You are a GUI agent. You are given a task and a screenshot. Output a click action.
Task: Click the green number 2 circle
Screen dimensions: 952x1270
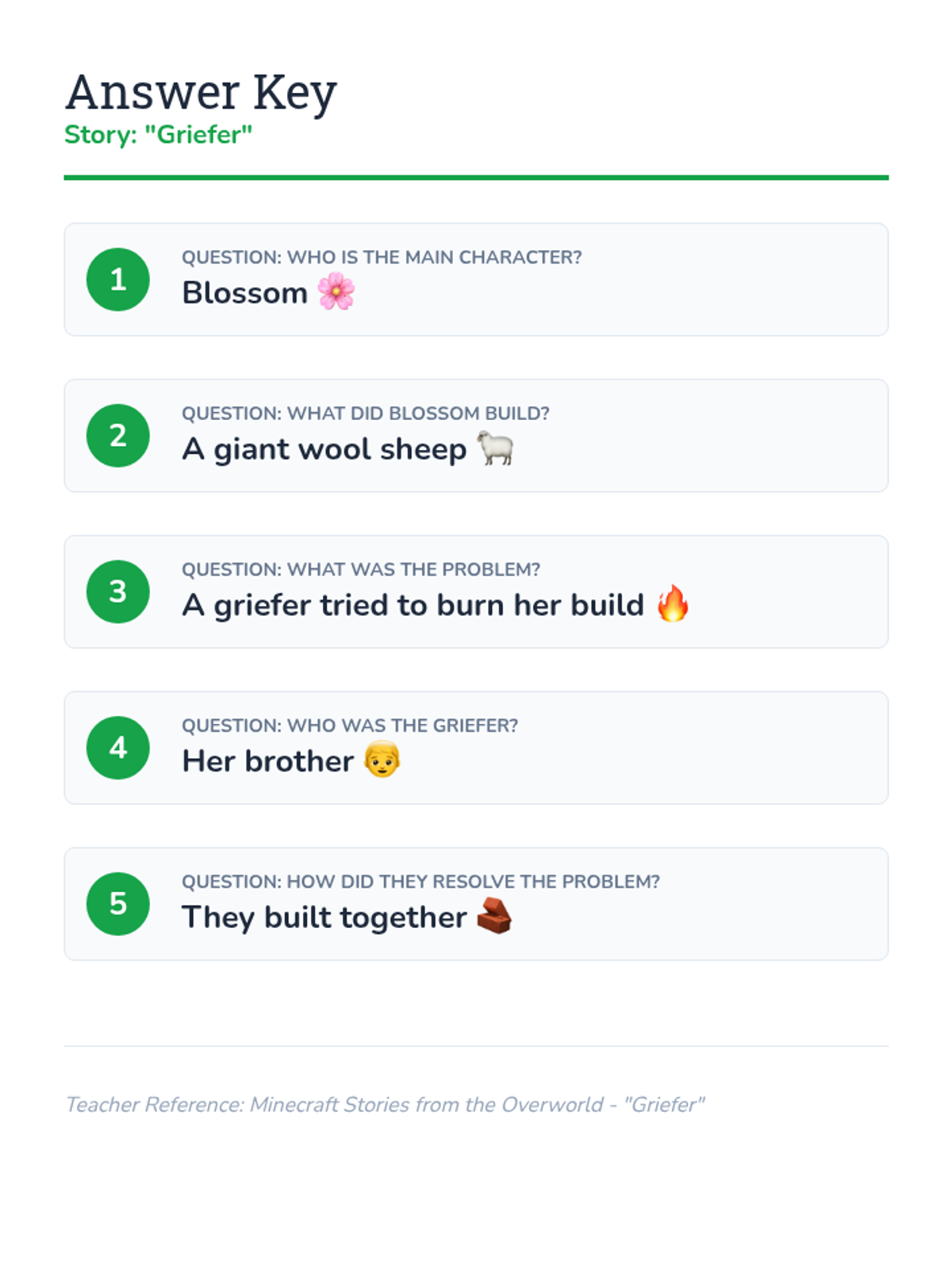tap(118, 436)
